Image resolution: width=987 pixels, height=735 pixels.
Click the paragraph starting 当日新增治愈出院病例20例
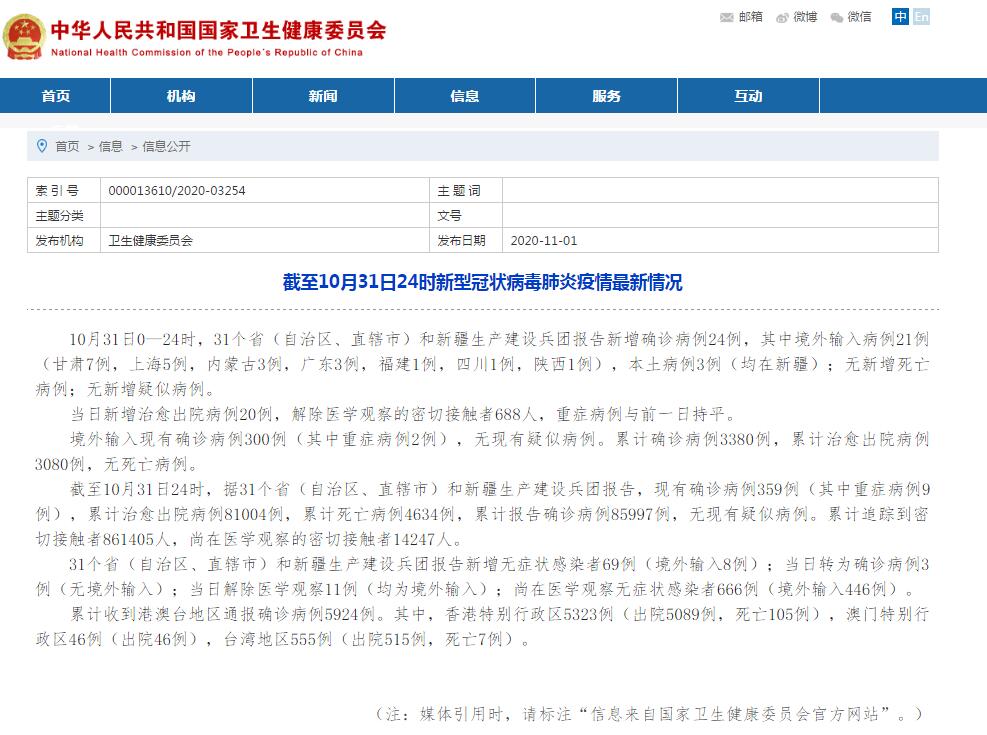[x=403, y=414]
